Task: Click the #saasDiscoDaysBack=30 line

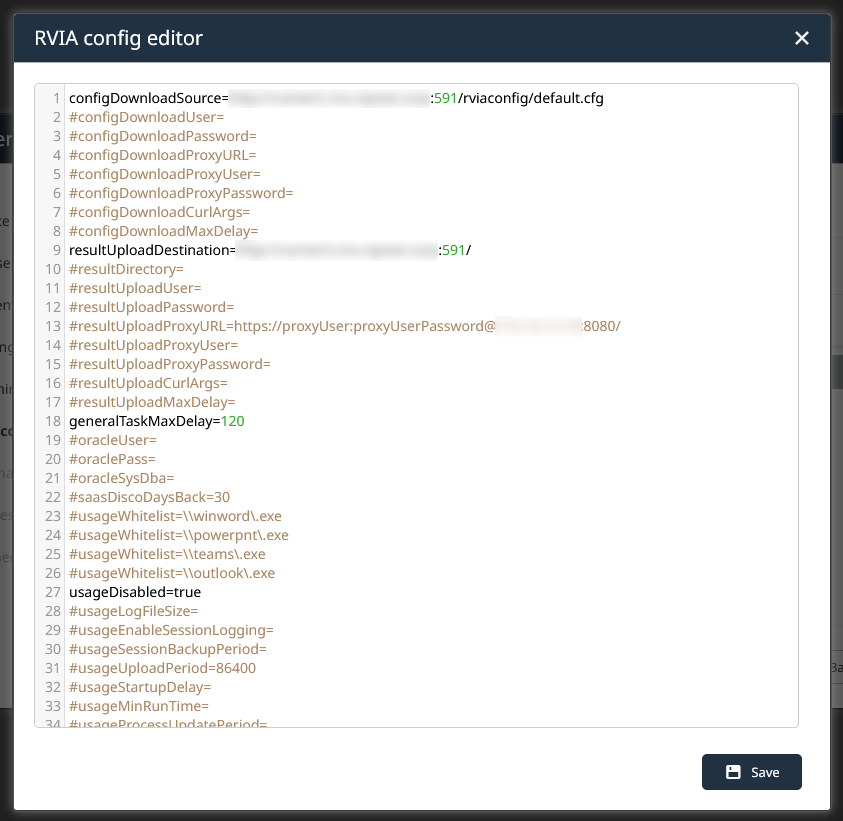Action: [x=149, y=497]
